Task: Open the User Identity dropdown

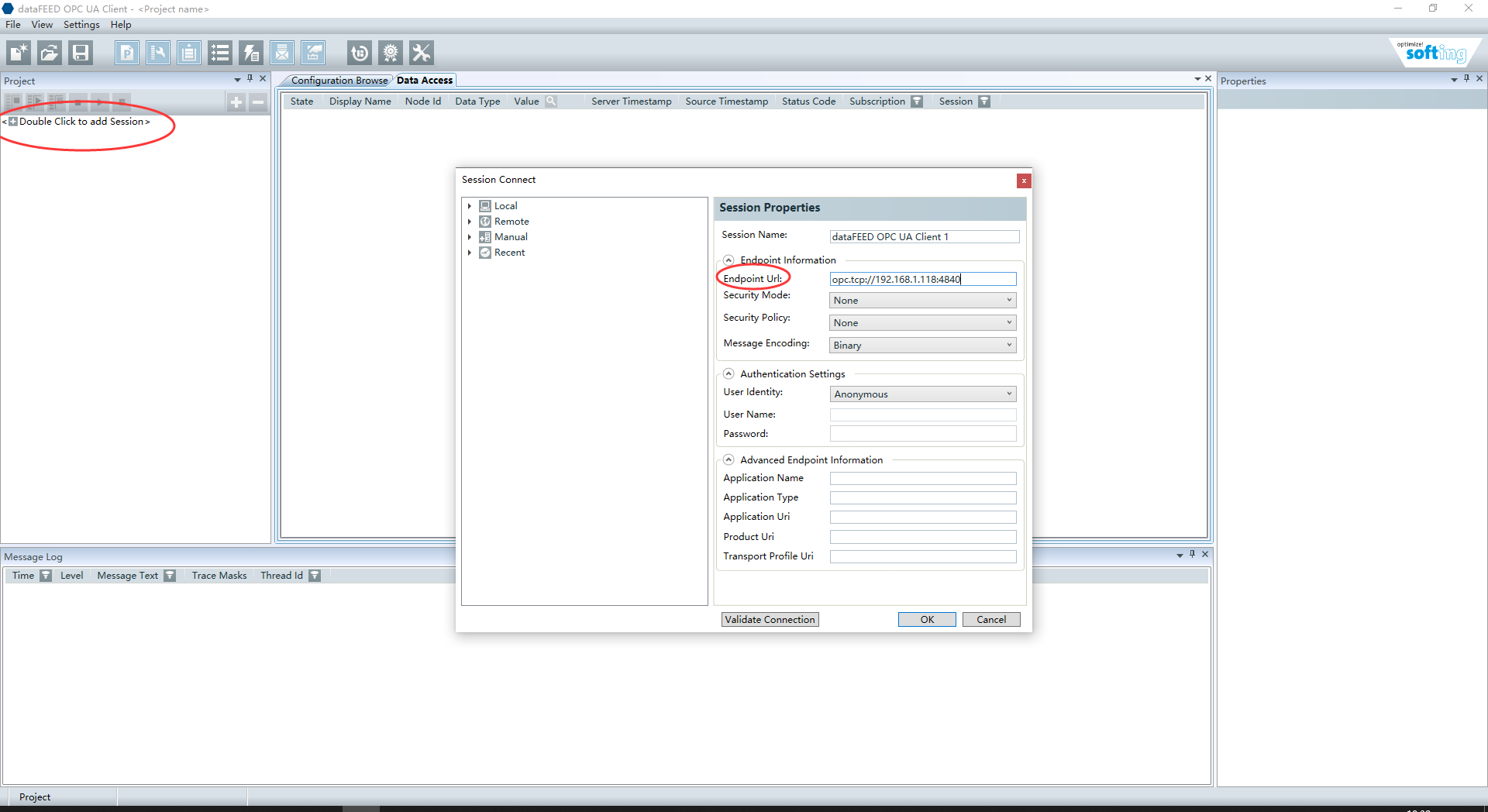Action: (922, 394)
